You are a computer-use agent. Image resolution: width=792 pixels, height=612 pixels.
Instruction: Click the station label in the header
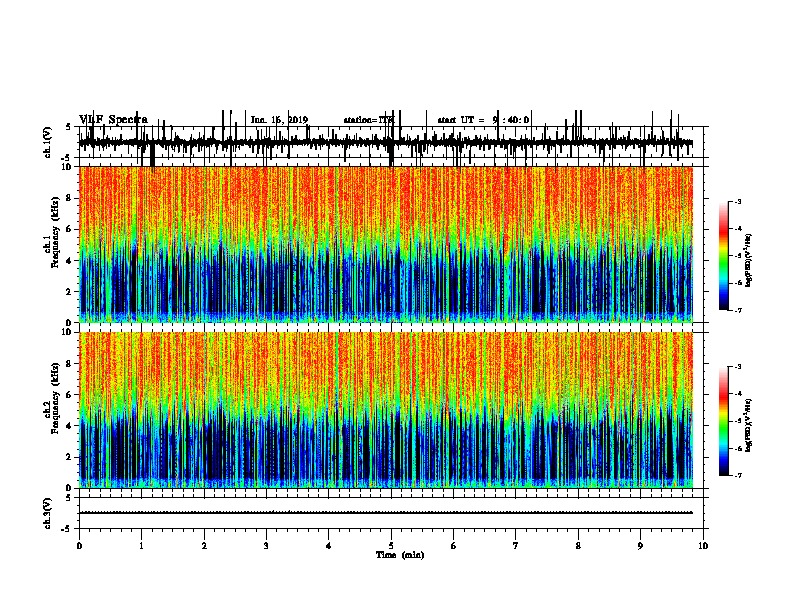(368, 120)
